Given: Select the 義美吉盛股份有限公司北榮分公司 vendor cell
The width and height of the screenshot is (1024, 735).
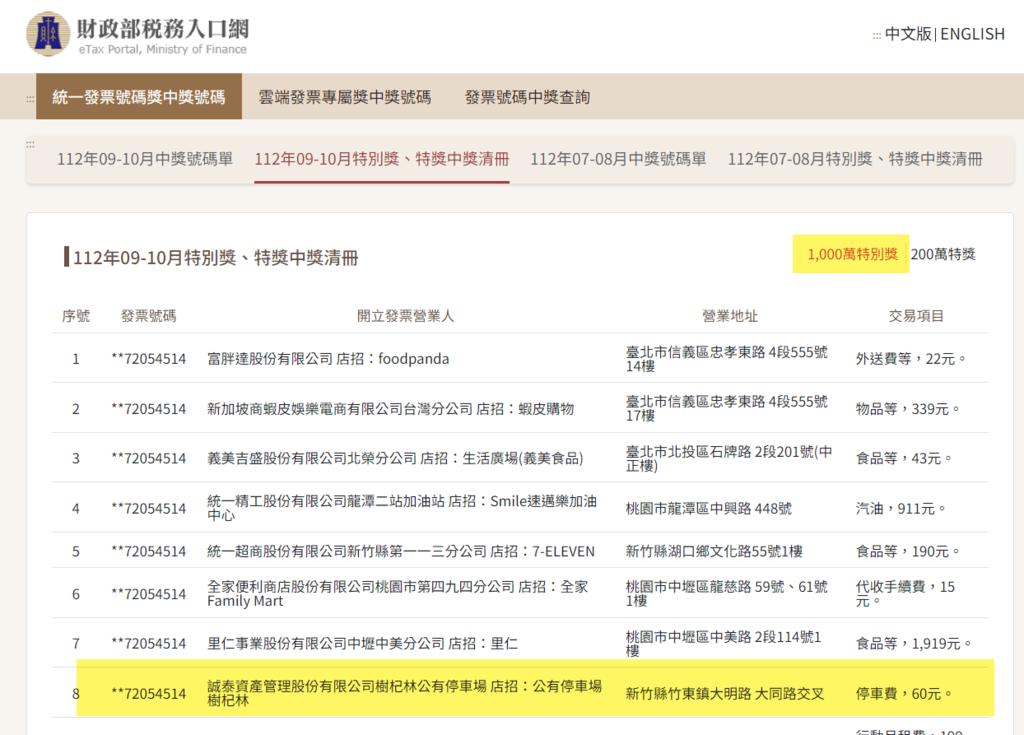Looking at the screenshot, I should (395, 459).
